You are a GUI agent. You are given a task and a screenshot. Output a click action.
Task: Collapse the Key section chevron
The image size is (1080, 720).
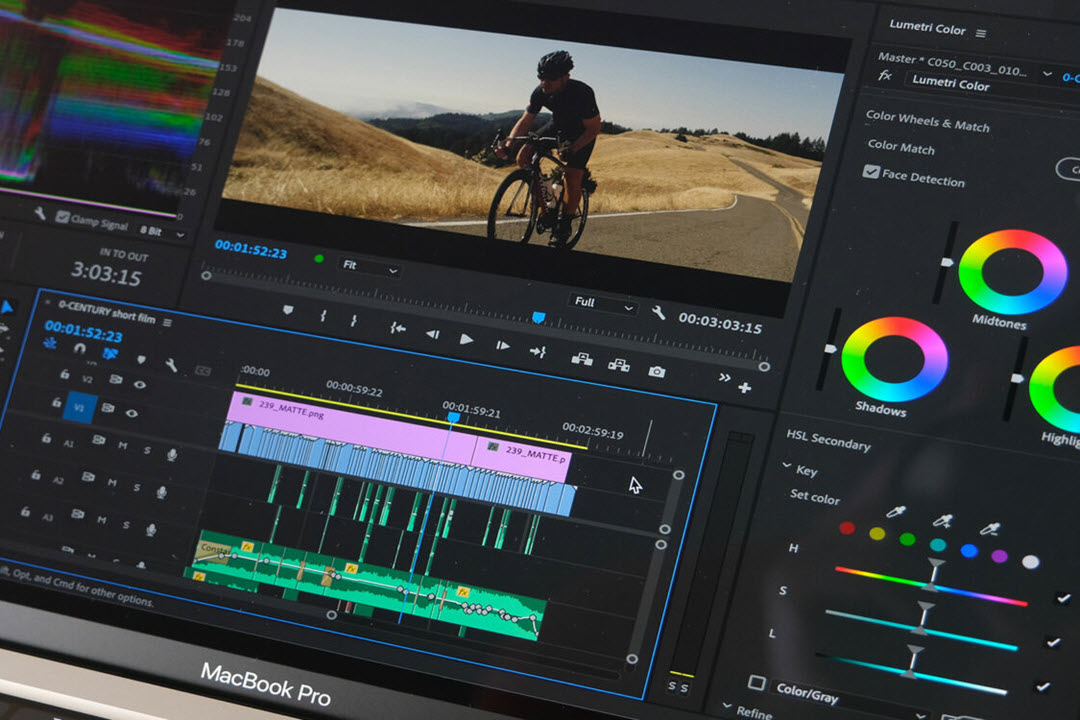(x=786, y=466)
